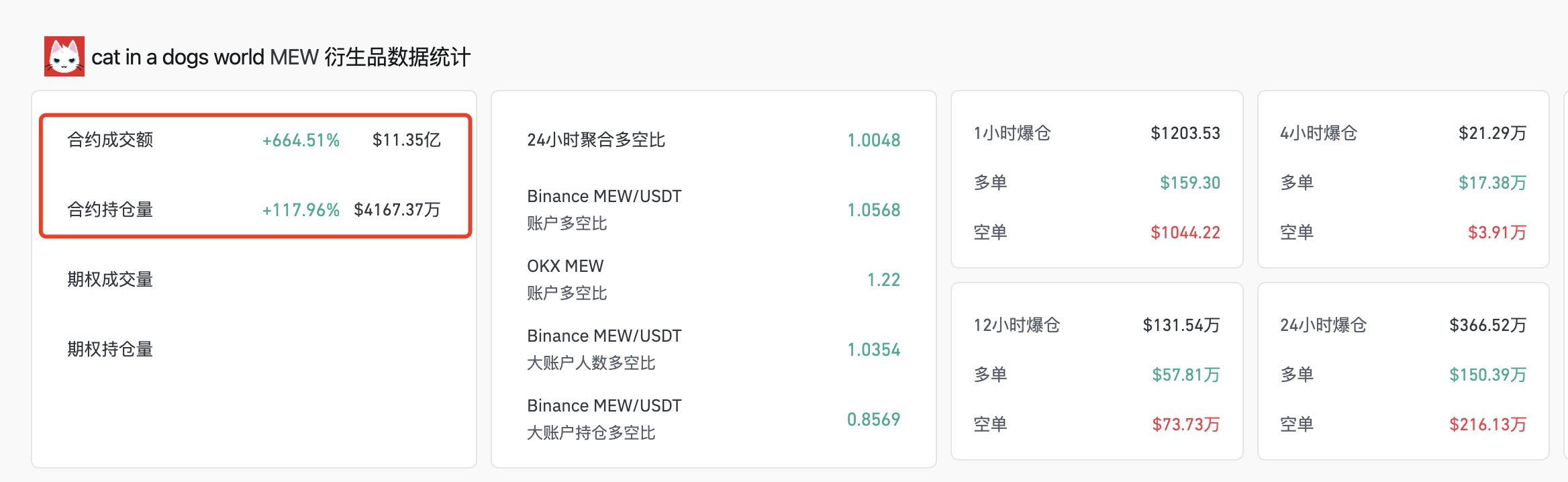Click the 0.8569 大账户持仓多空比 value
Viewport: 1568px width, 482px height.
point(873,420)
